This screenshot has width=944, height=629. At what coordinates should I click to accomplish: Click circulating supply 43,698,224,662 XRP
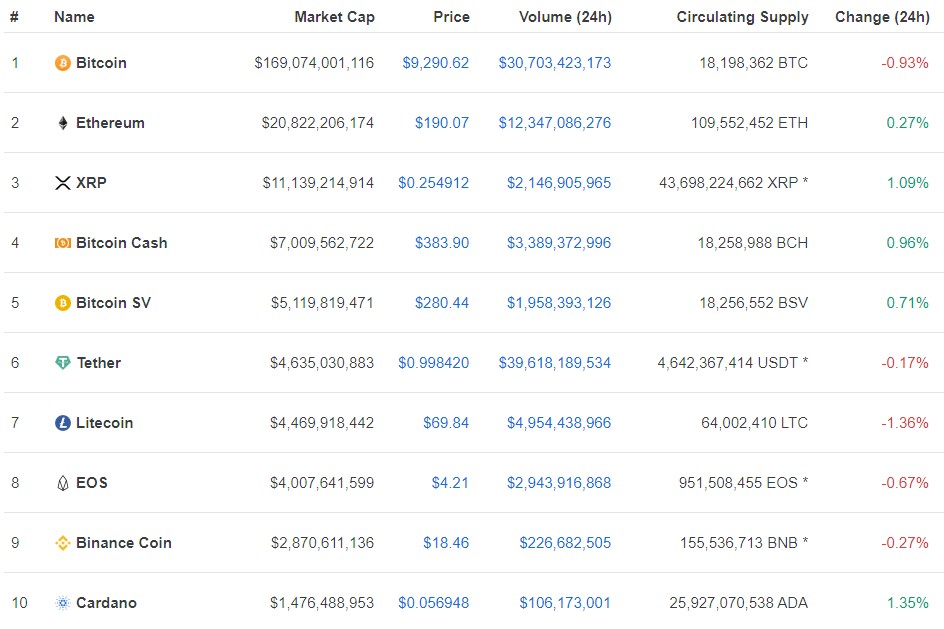[728, 183]
